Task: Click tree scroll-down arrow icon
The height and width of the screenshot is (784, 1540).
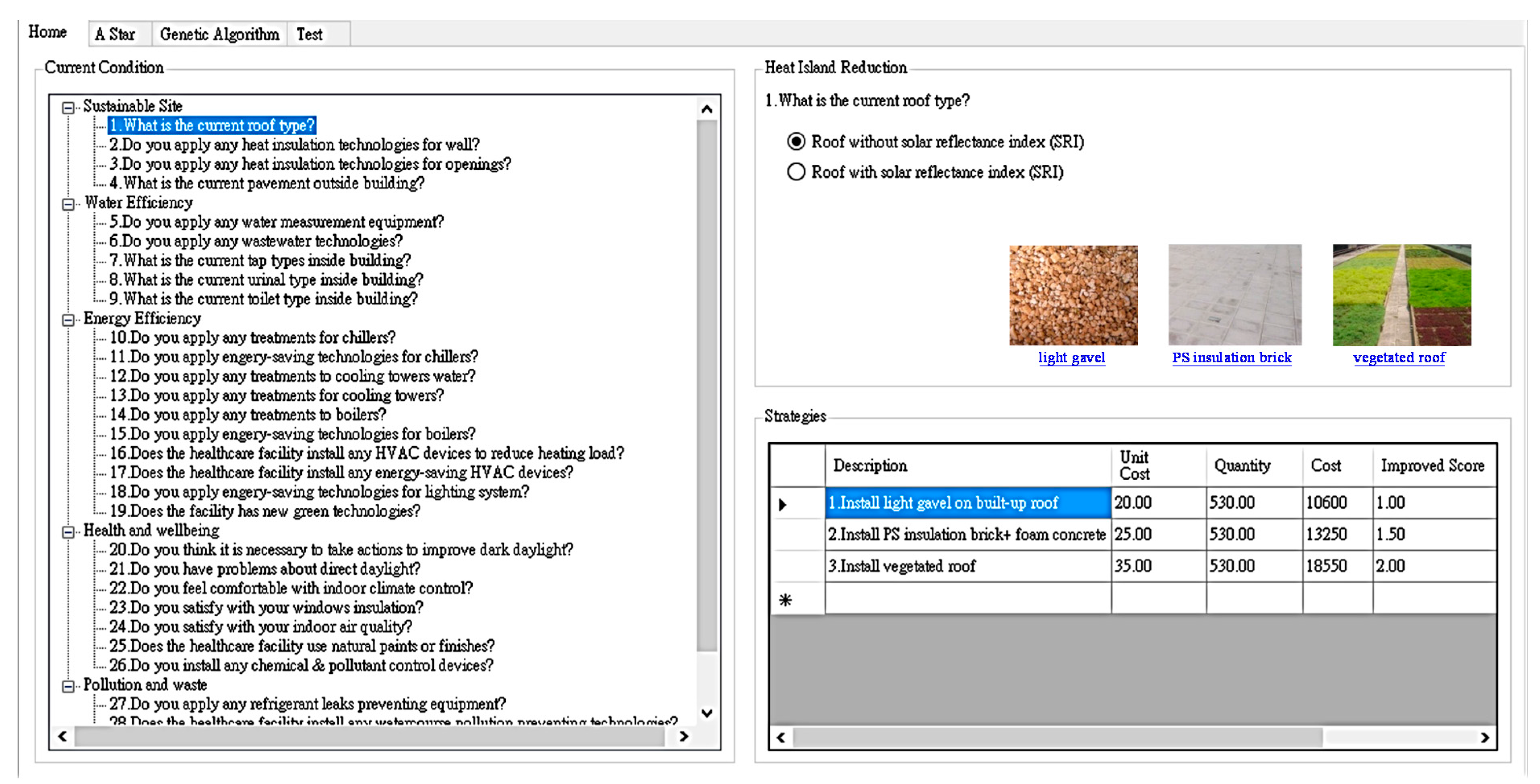Action: (707, 713)
